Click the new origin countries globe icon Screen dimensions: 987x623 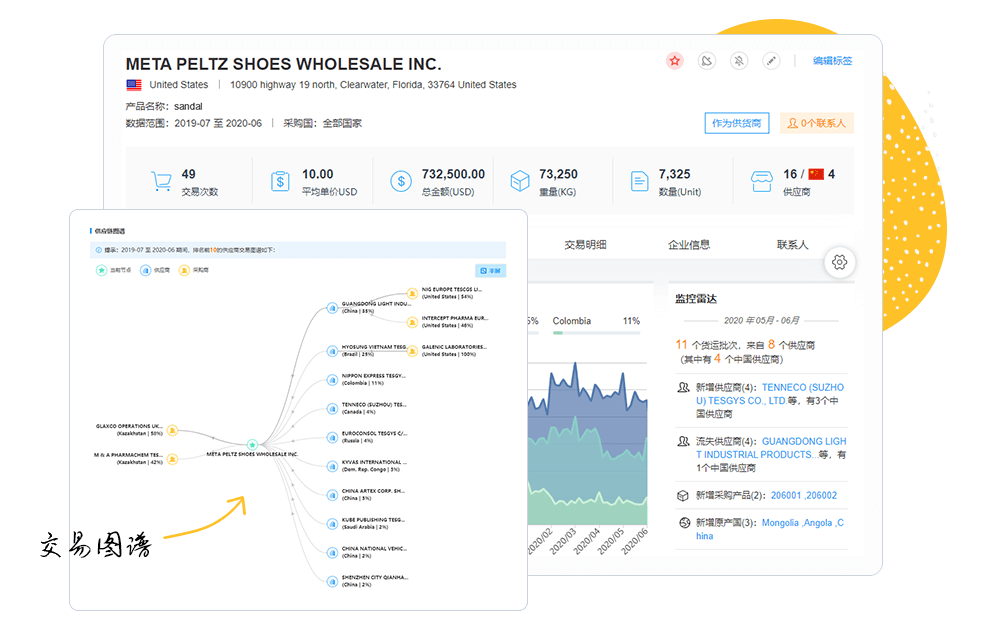(684, 523)
